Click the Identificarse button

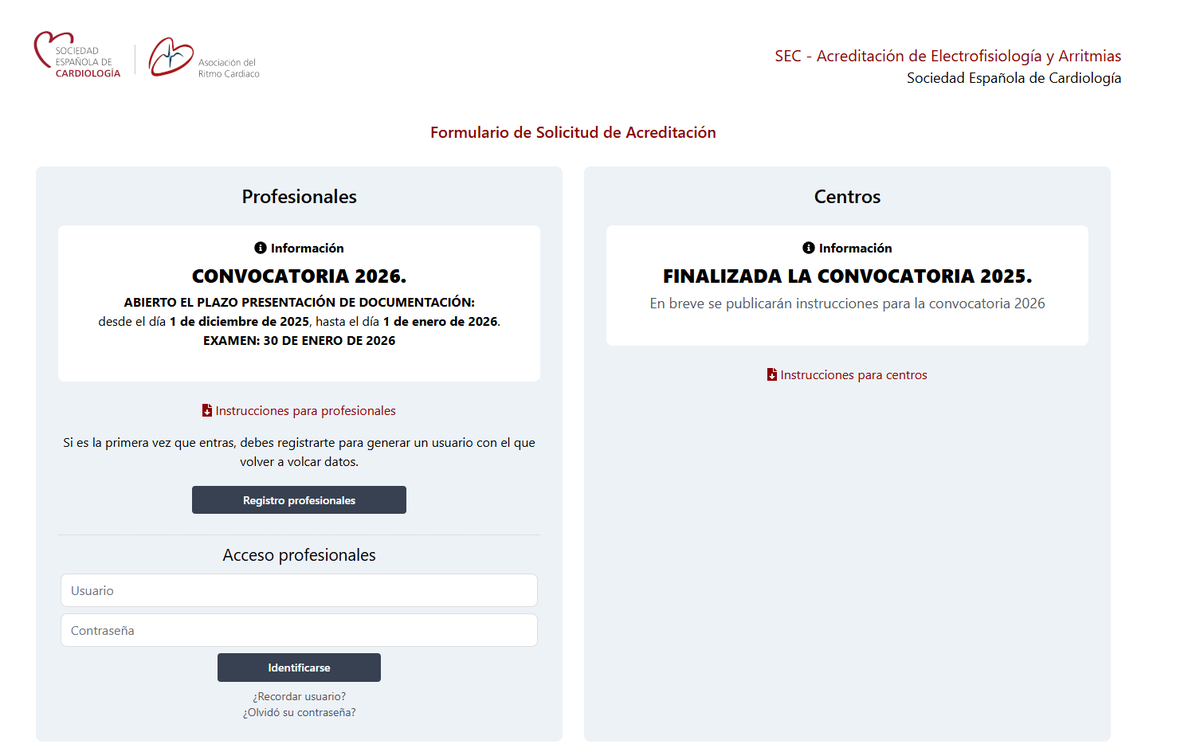click(299, 667)
